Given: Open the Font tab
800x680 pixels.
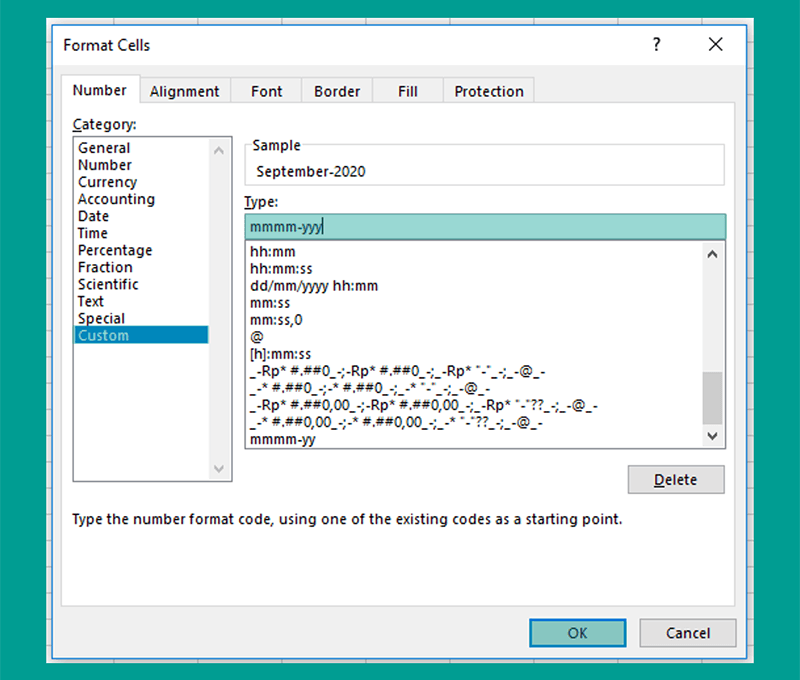Looking at the screenshot, I should tap(266, 91).
